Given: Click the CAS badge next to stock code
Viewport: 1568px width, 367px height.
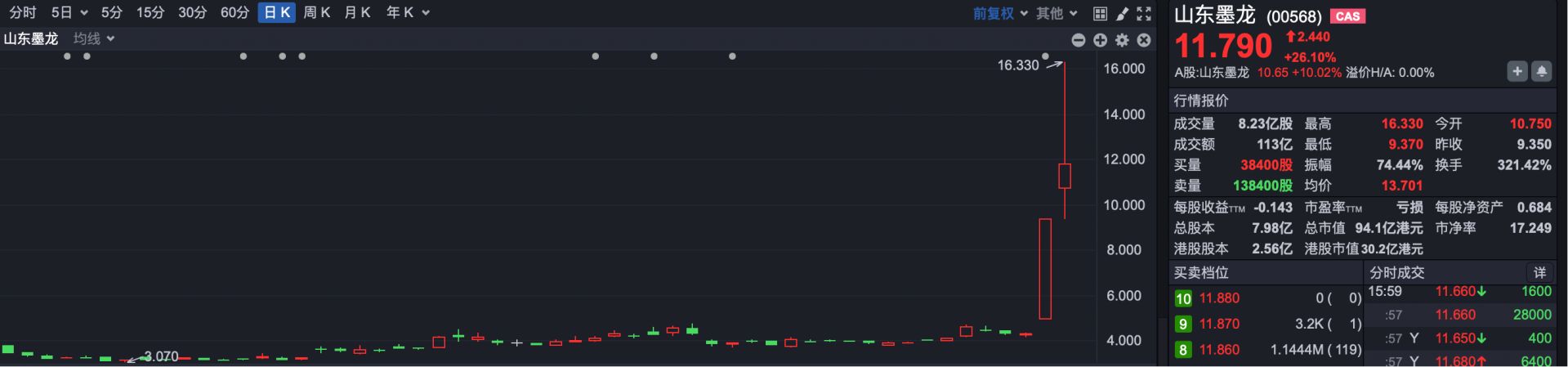Looking at the screenshot, I should click(x=1347, y=16).
